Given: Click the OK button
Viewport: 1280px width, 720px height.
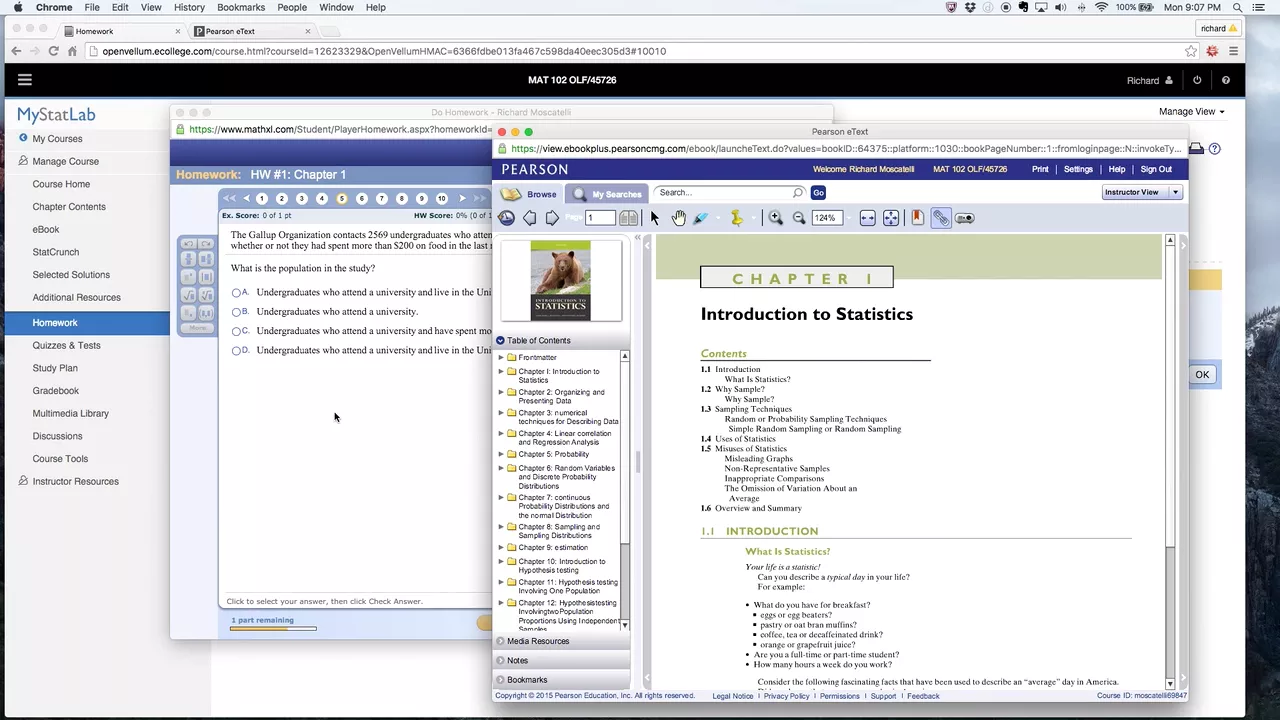Looking at the screenshot, I should coord(1202,375).
